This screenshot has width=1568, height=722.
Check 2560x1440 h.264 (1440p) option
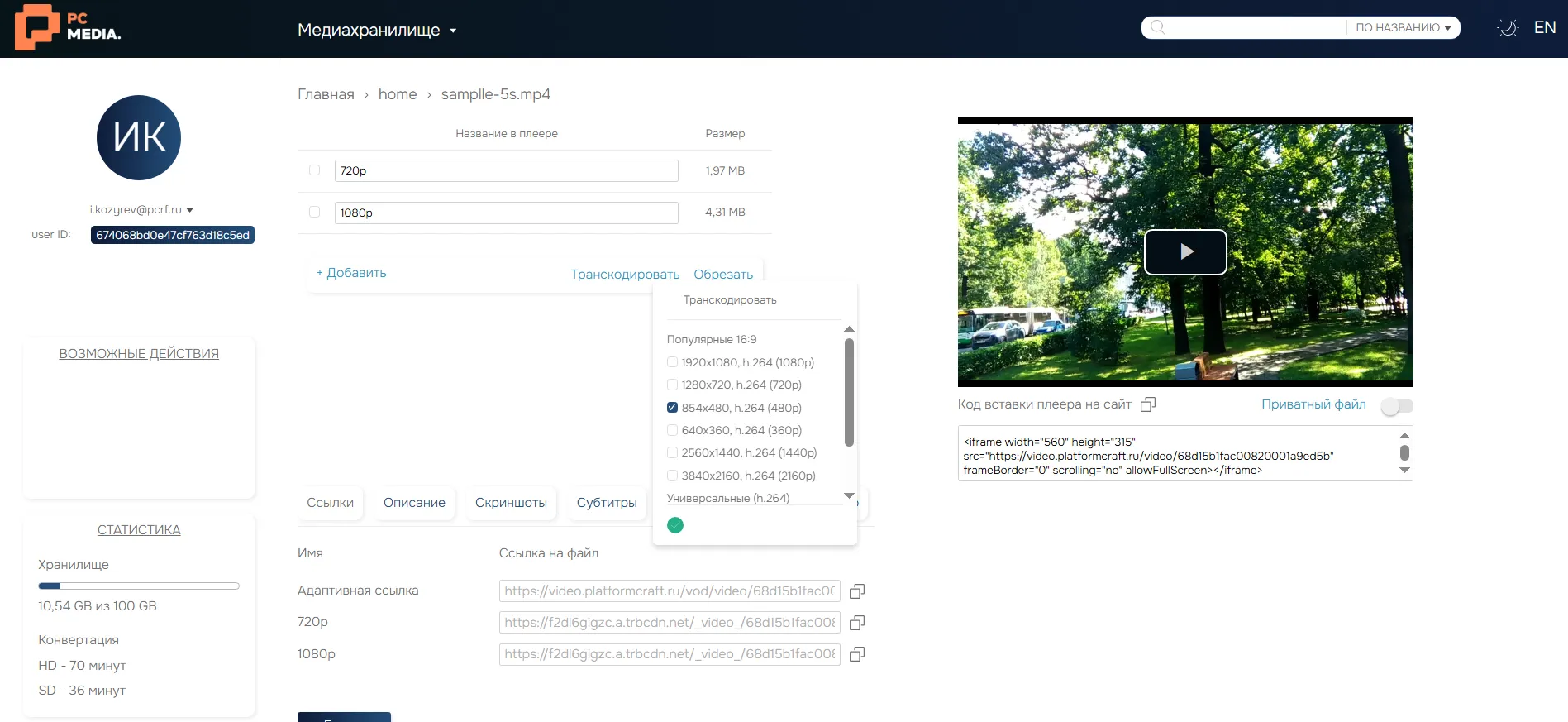[x=672, y=452]
